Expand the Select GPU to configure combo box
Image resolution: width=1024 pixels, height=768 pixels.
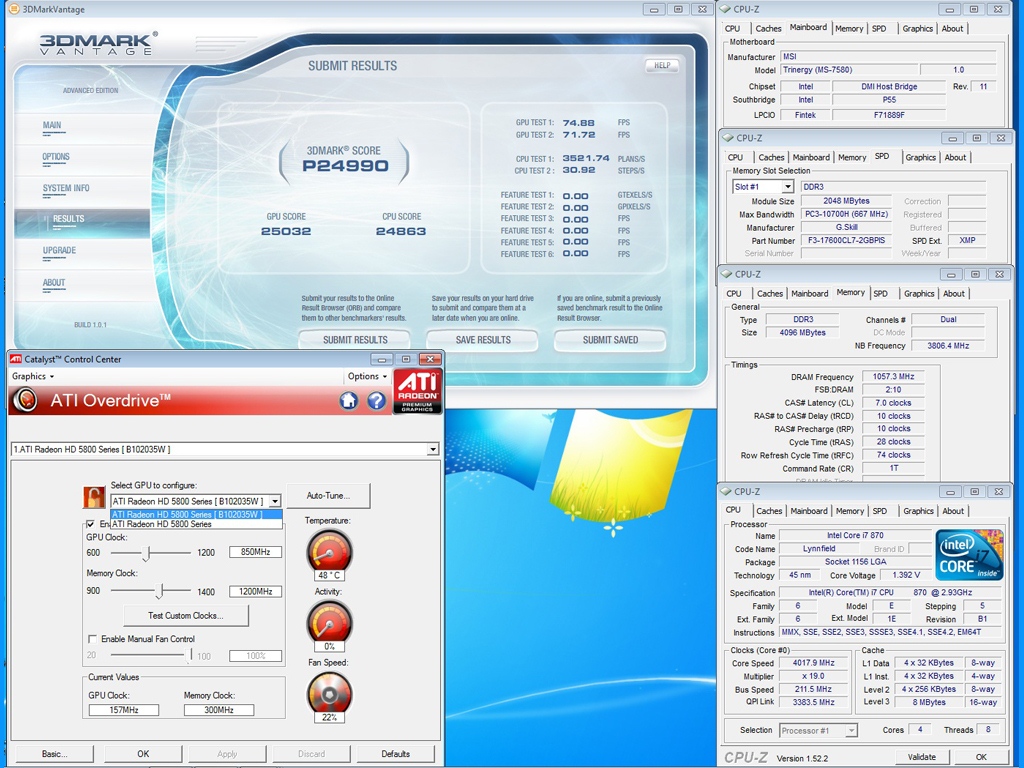[x=275, y=501]
